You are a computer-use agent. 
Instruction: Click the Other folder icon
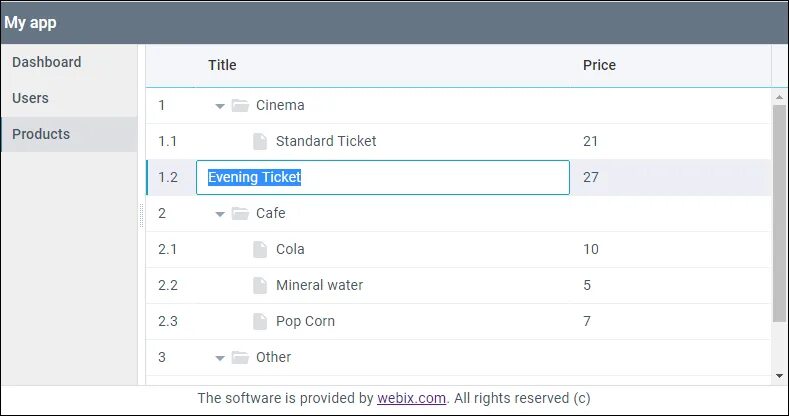point(240,358)
